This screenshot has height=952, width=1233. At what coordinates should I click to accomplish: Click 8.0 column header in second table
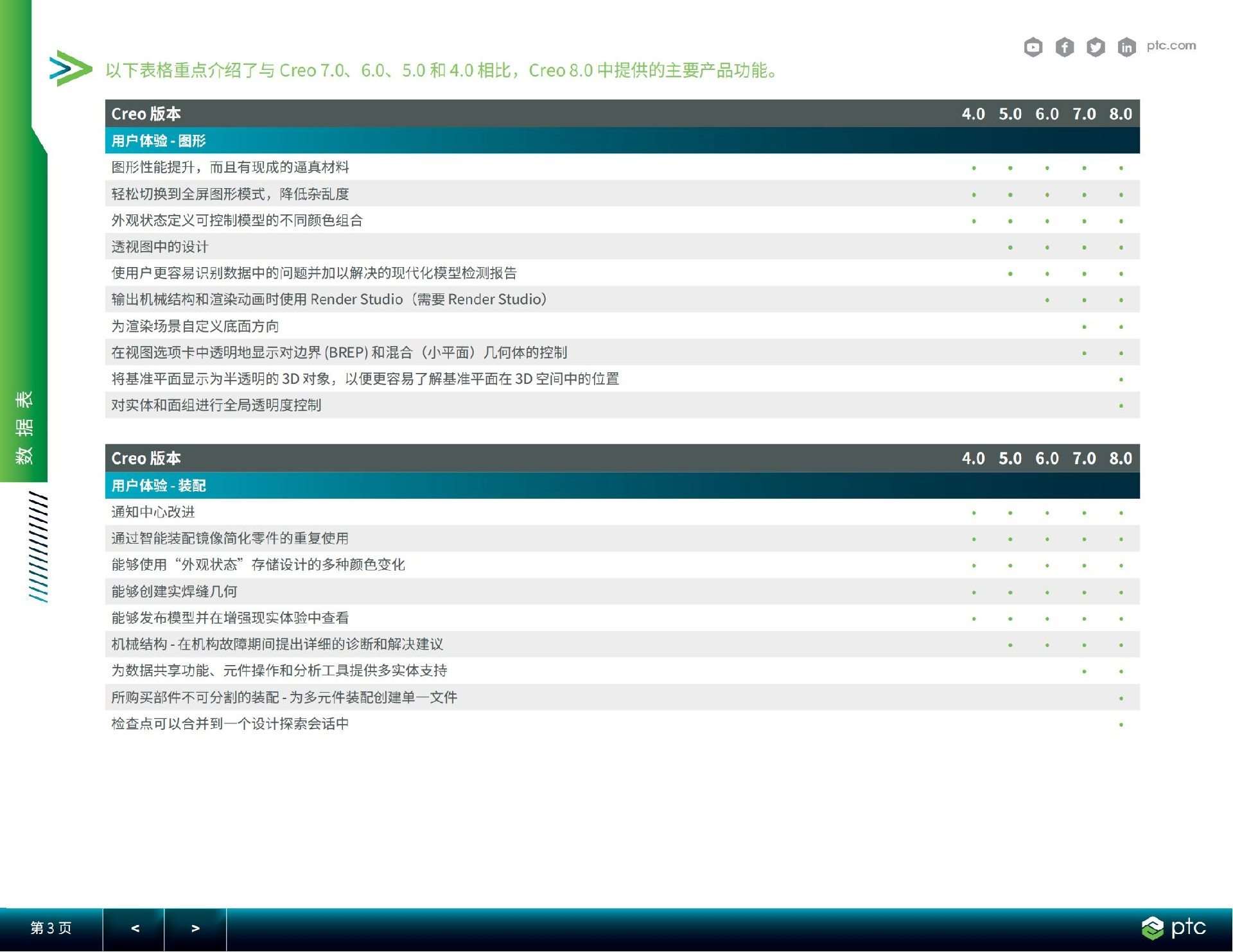pyautogui.click(x=1121, y=458)
